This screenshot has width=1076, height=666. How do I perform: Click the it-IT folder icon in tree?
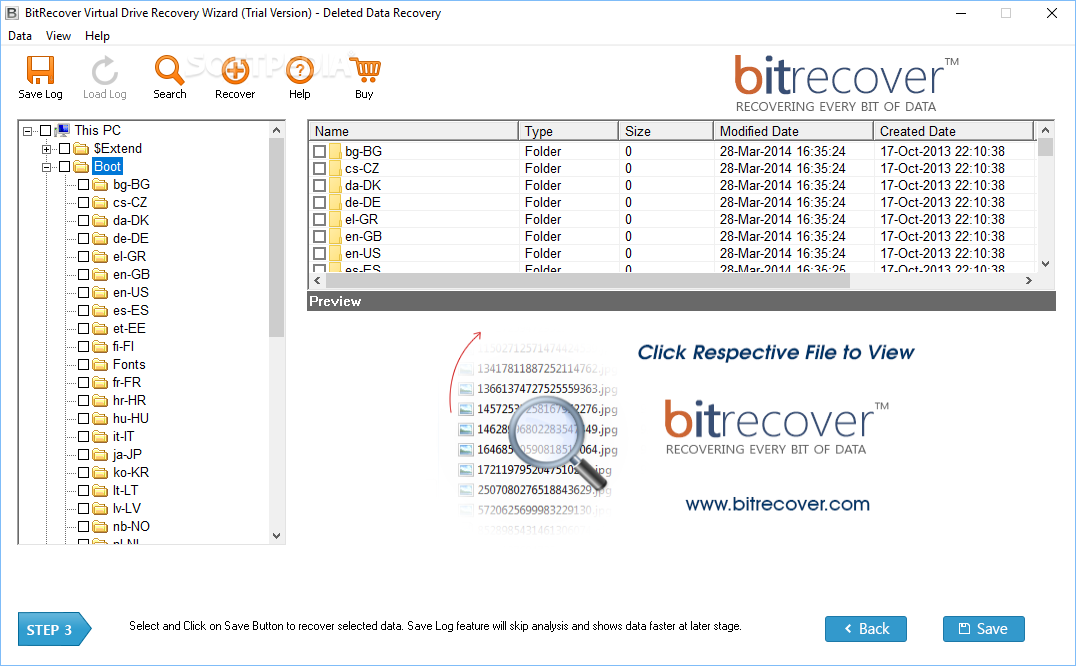pyautogui.click(x=101, y=436)
